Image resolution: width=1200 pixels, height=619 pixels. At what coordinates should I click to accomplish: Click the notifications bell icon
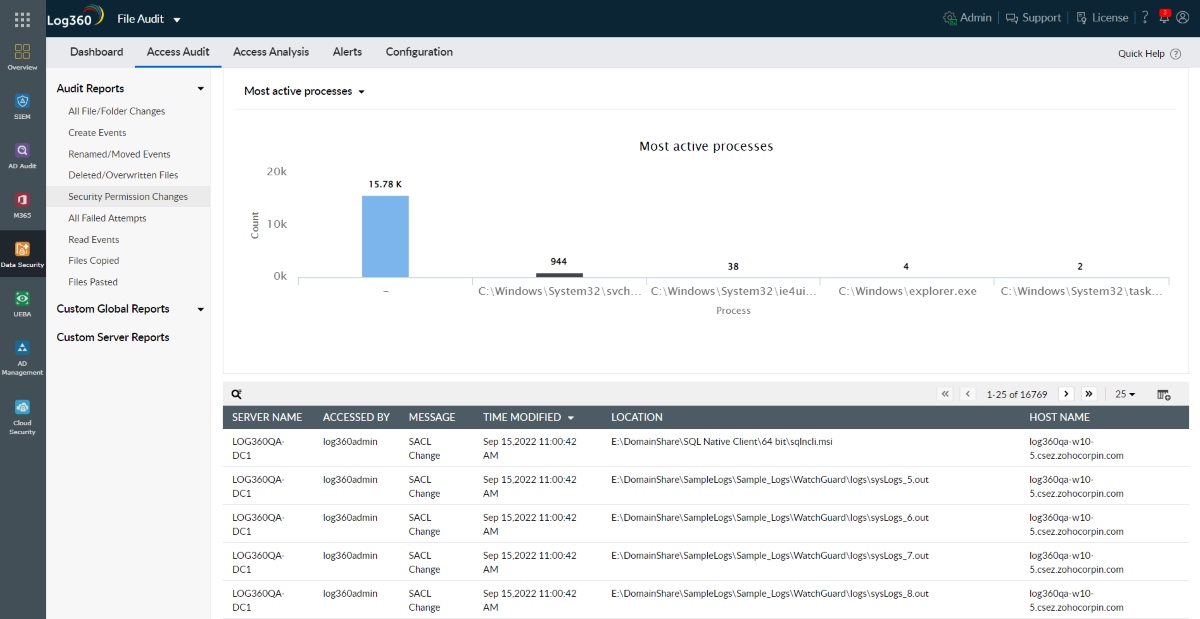click(1164, 18)
